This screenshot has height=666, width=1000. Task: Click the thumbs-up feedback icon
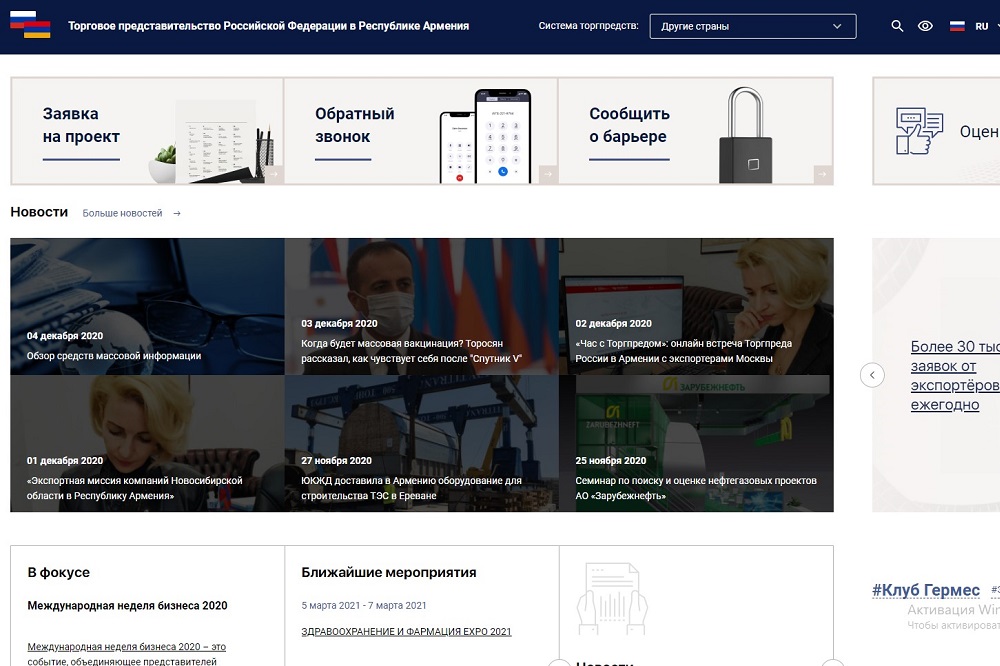(919, 131)
